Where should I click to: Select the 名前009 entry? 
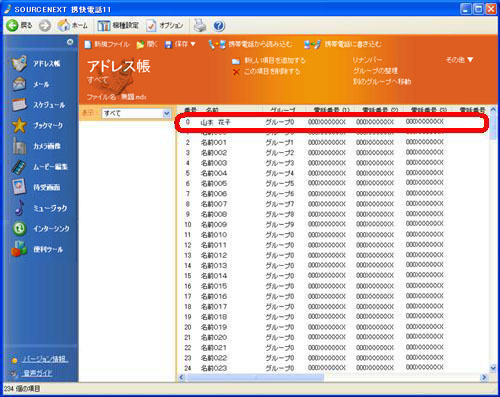click(x=214, y=225)
